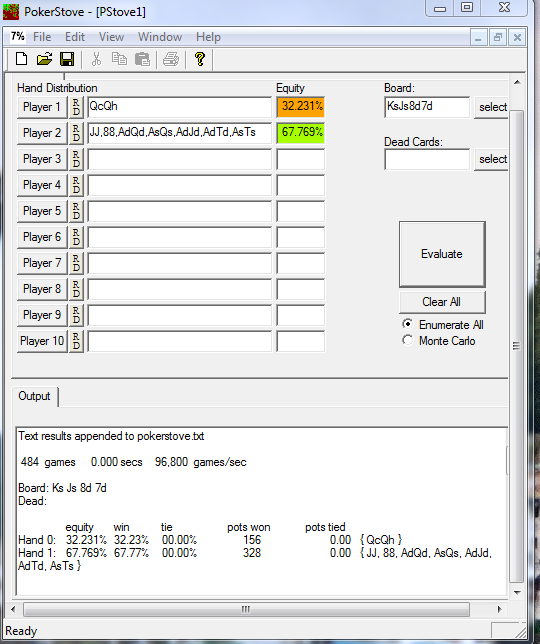Screen dimensions: 540x644
Task: Click the inner document restore button in menu bar
Action: coord(497,37)
